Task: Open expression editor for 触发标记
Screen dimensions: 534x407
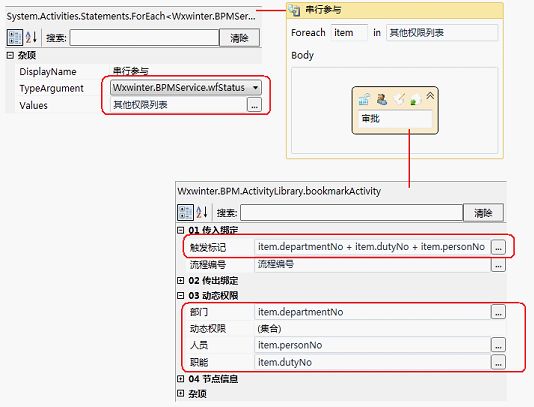Action: click(498, 247)
